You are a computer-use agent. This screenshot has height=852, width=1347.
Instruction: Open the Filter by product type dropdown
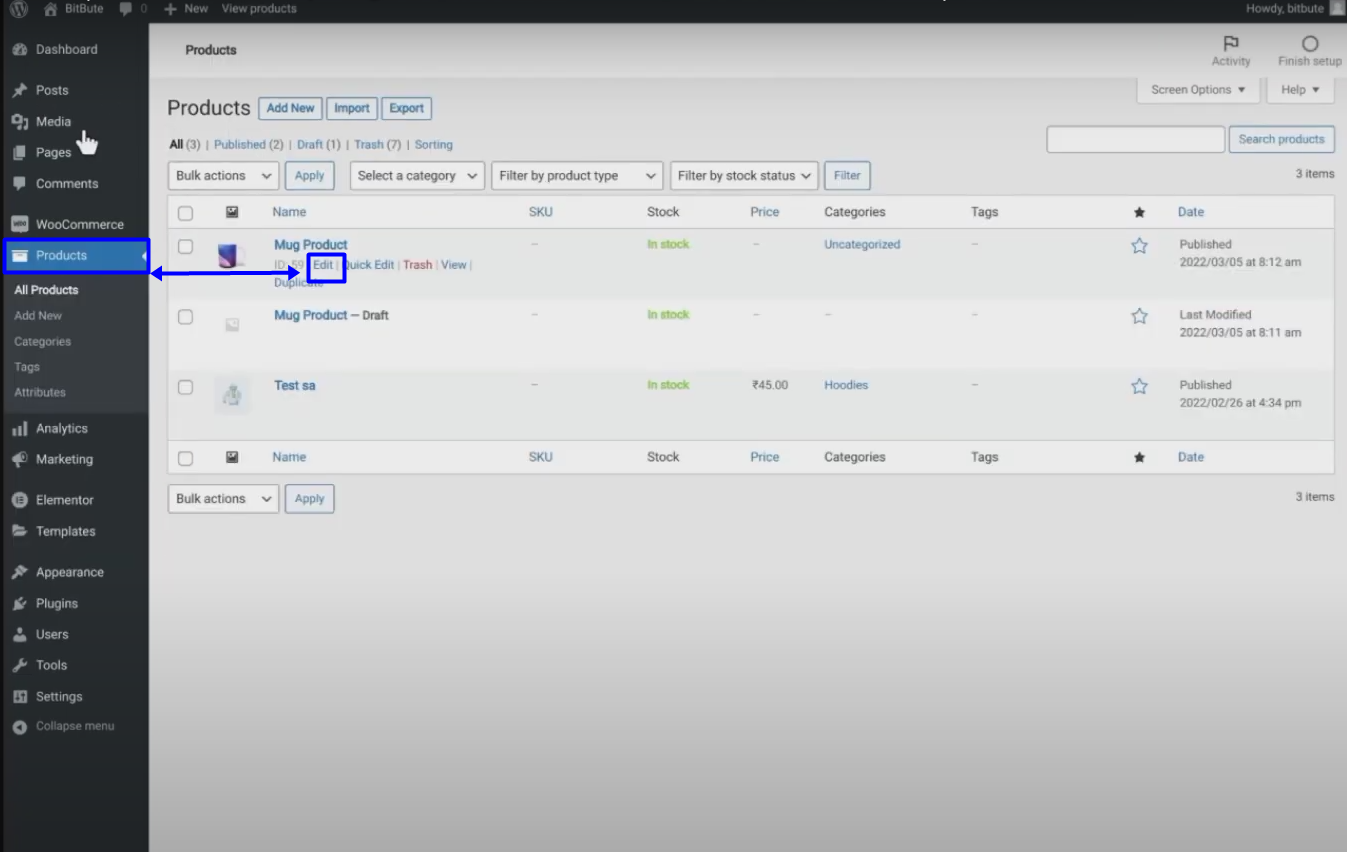(x=577, y=175)
